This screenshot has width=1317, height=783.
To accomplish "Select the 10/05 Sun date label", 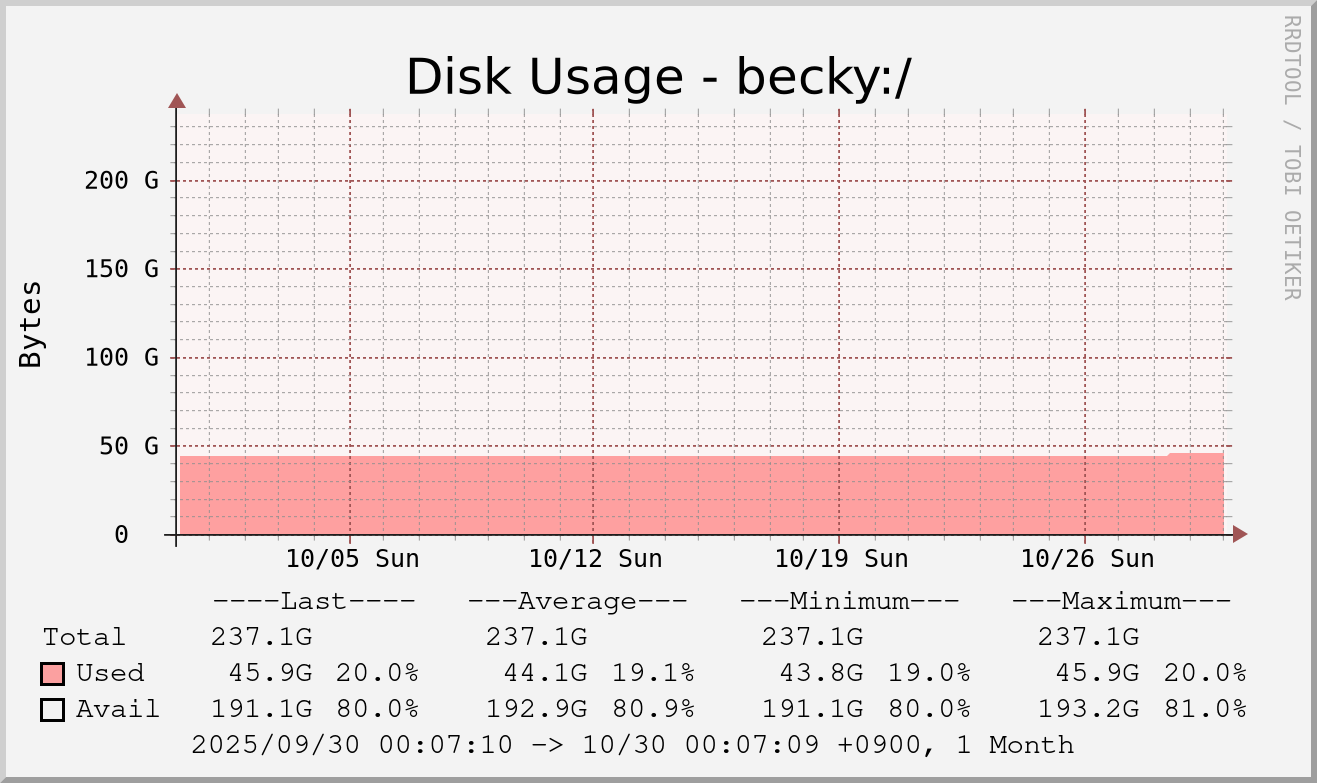I will tap(352, 559).
